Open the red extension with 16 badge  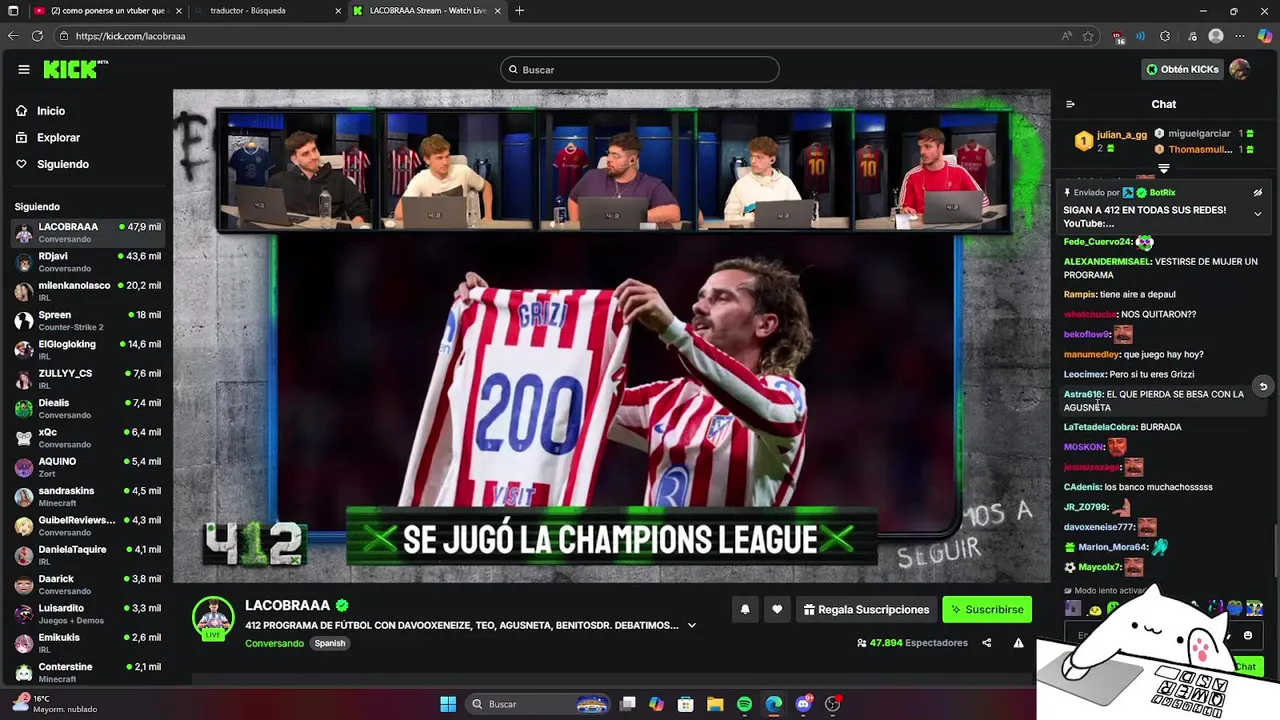1118,37
